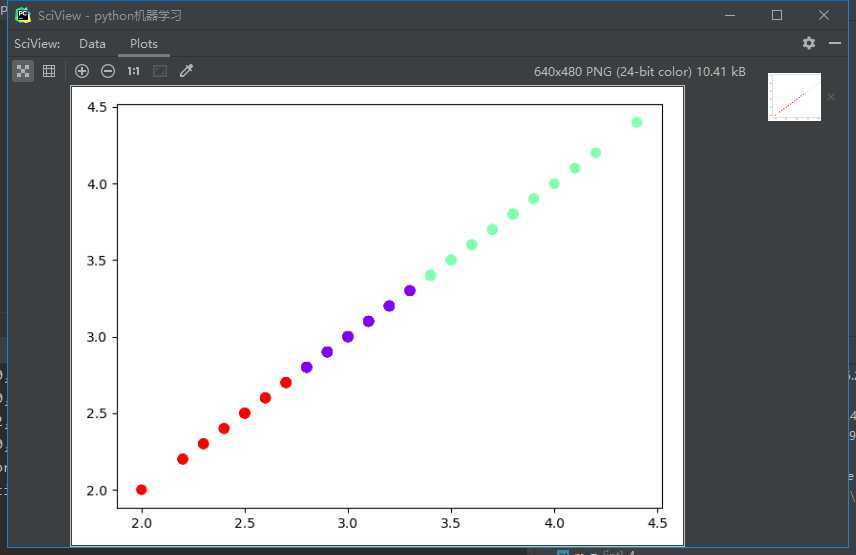Screen dimensions: 856x555
Task: Click the PyCharm application icon in title bar
Action: 23,15
